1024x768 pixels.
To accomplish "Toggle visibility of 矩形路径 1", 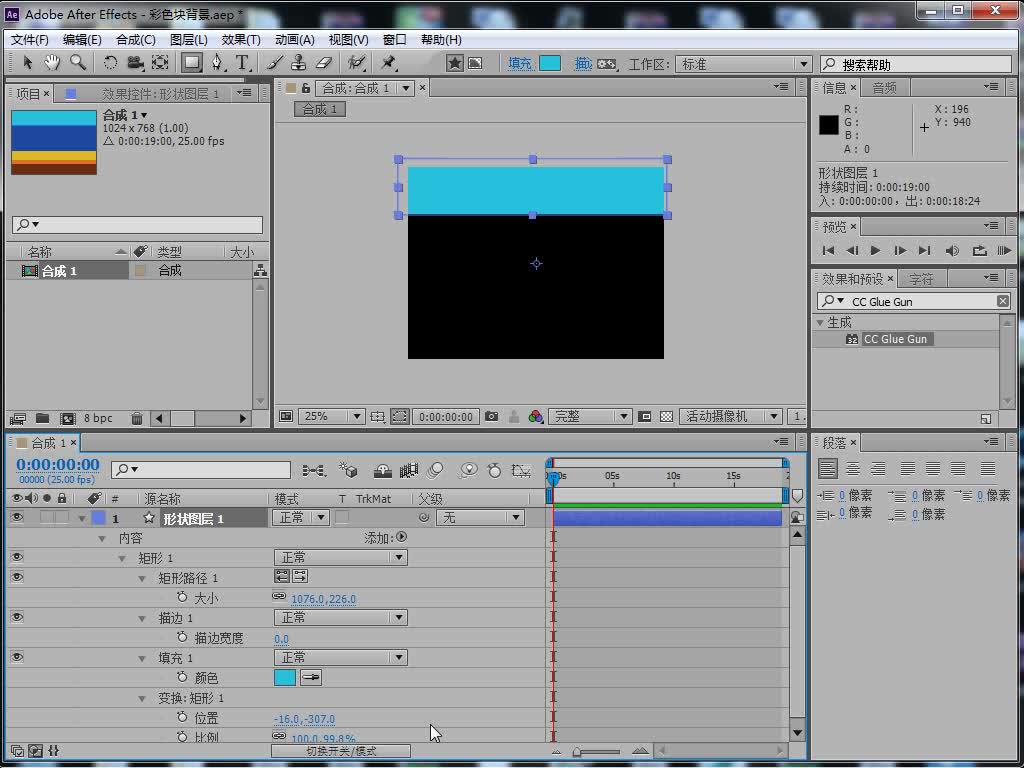I will pos(17,577).
